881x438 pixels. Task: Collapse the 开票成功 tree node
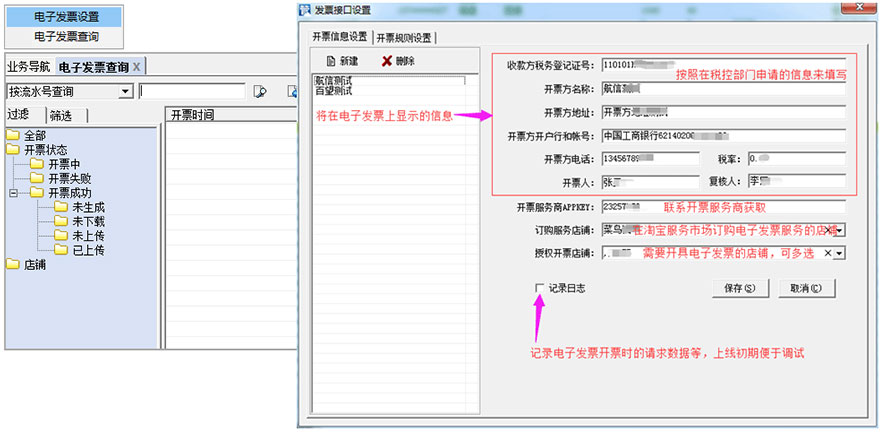13,193
